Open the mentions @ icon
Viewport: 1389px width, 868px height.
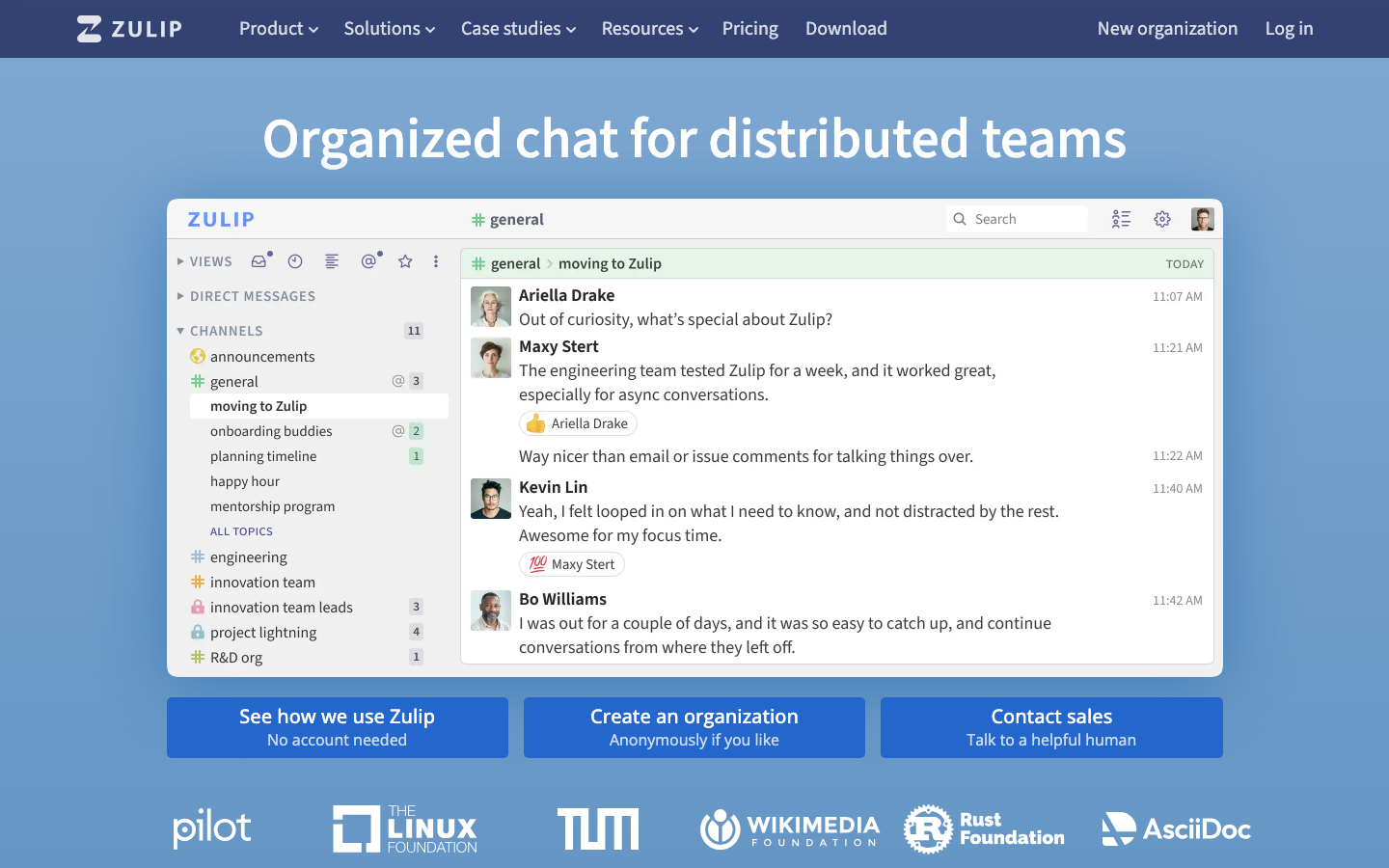[x=368, y=261]
